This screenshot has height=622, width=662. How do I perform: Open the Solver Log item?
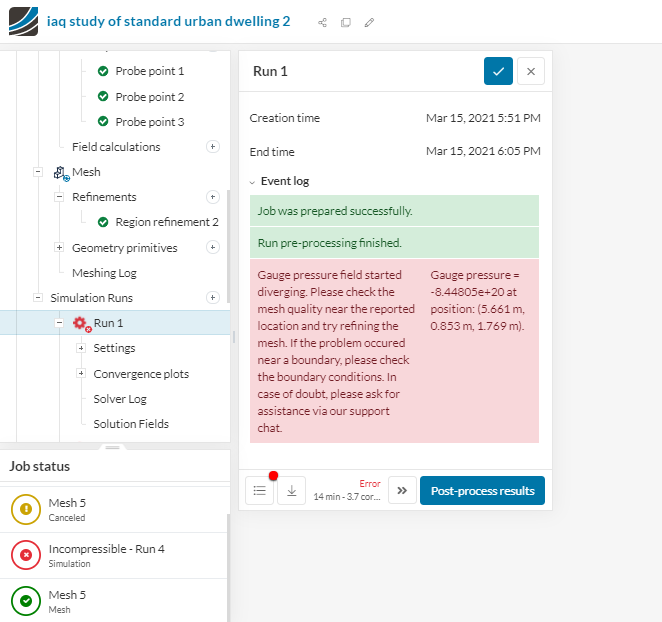coord(120,399)
